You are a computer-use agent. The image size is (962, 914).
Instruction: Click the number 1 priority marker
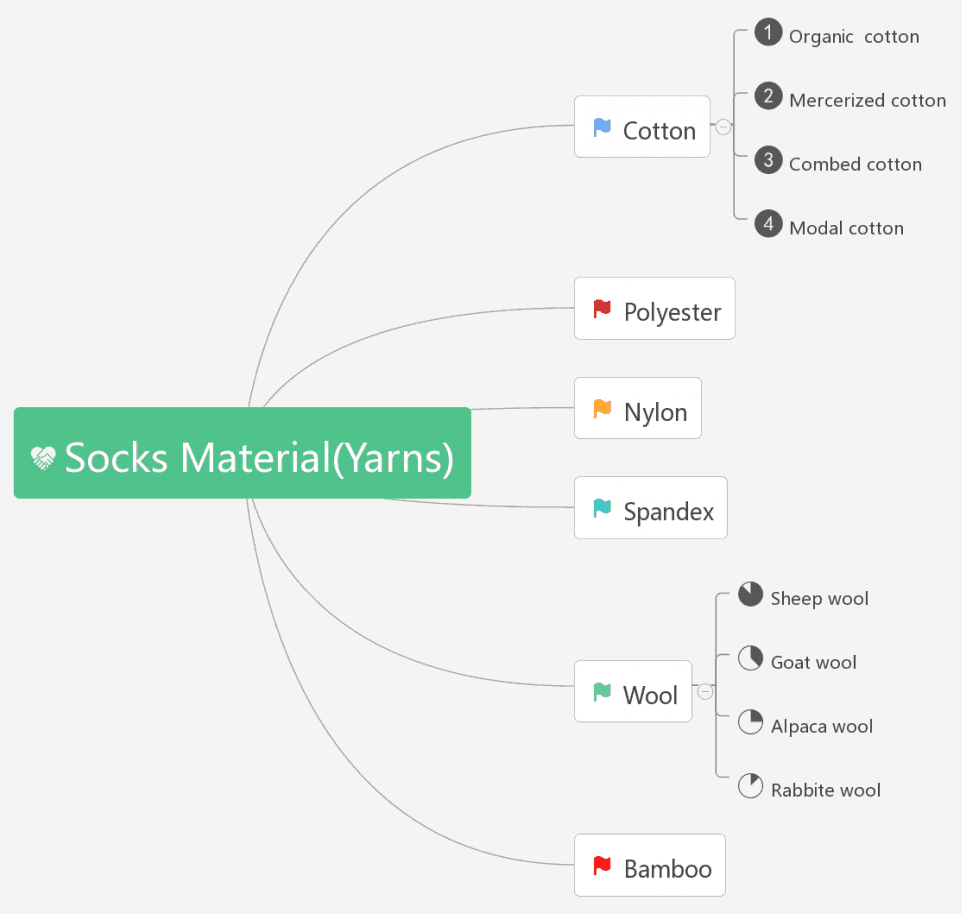pos(768,33)
